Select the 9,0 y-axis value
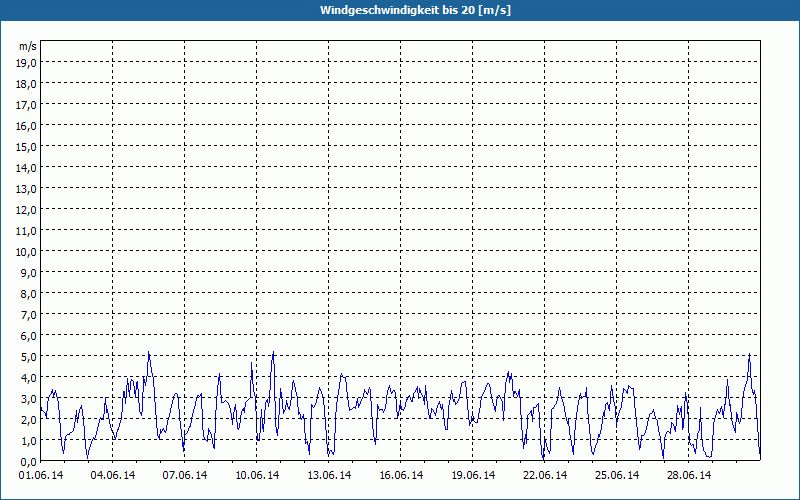Viewport: 800px width, 500px height. coord(29,273)
